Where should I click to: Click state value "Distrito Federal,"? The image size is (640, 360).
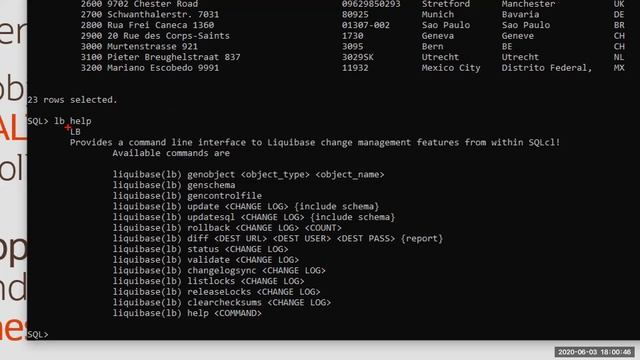click(547, 68)
